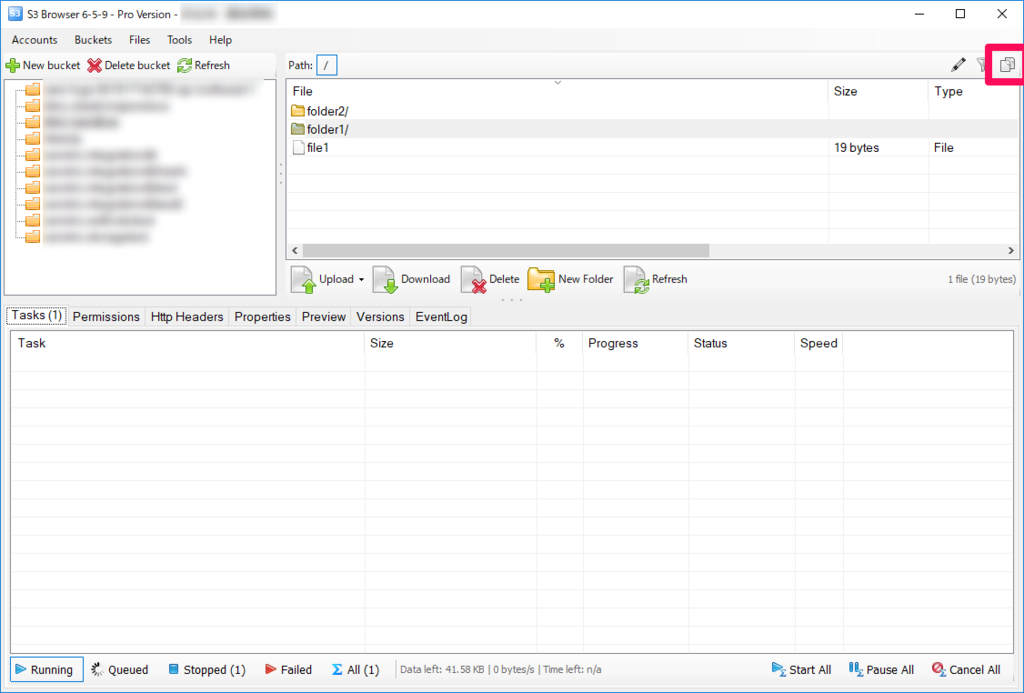Click the file list scrollbar left arrow
Image resolution: width=1024 pixels, height=693 pixels.
coord(295,251)
